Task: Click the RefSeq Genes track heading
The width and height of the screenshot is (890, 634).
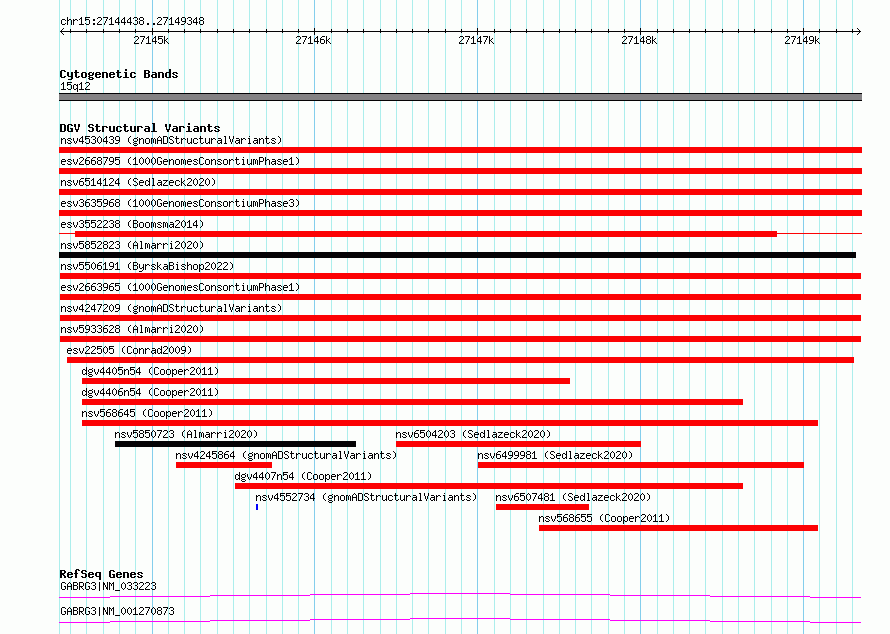Action: [x=101, y=574]
